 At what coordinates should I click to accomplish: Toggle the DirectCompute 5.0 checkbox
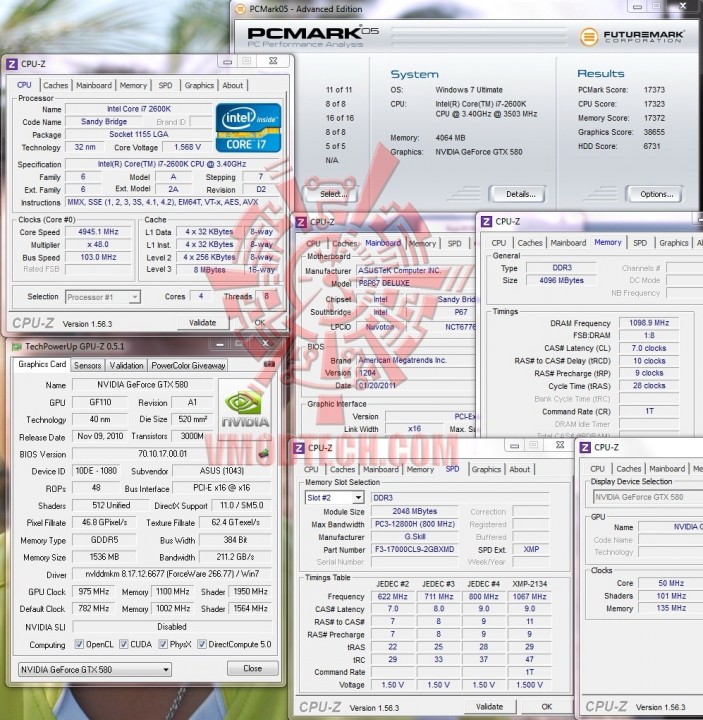coord(202,644)
